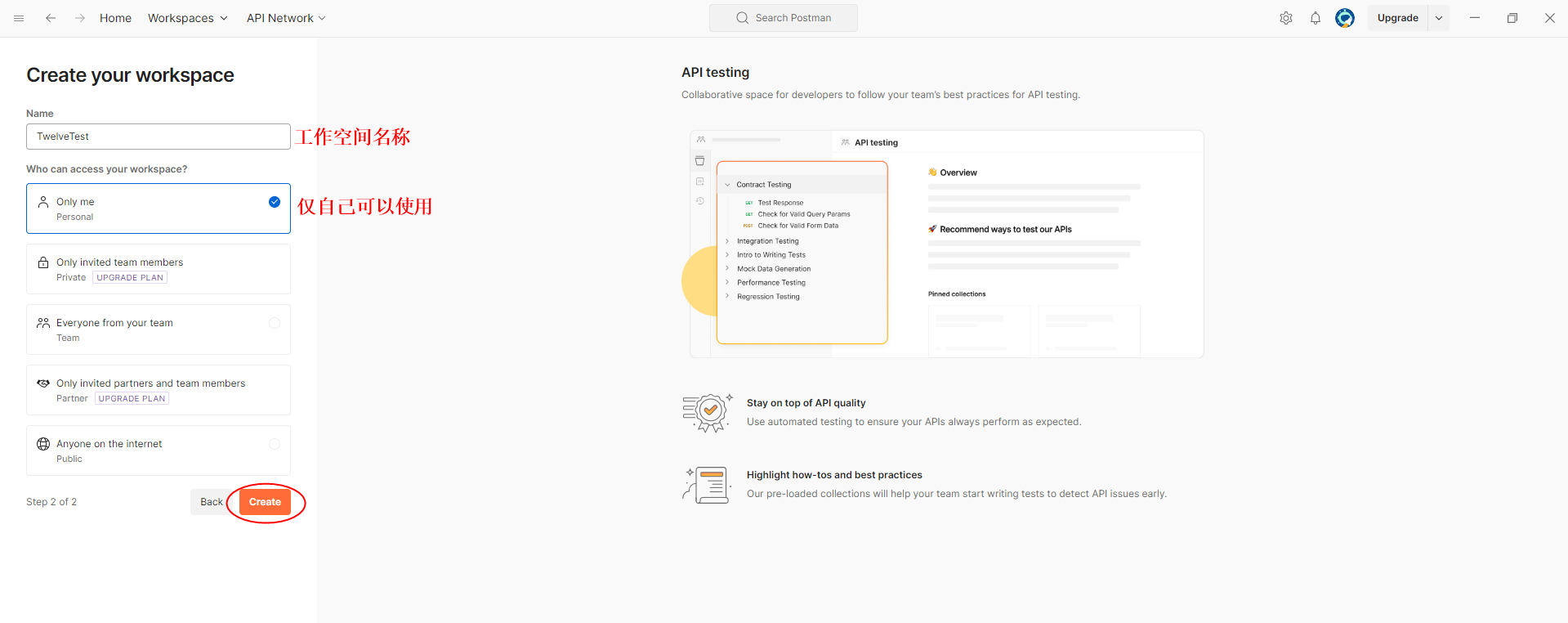Select Everyone from your team radio

click(275, 323)
